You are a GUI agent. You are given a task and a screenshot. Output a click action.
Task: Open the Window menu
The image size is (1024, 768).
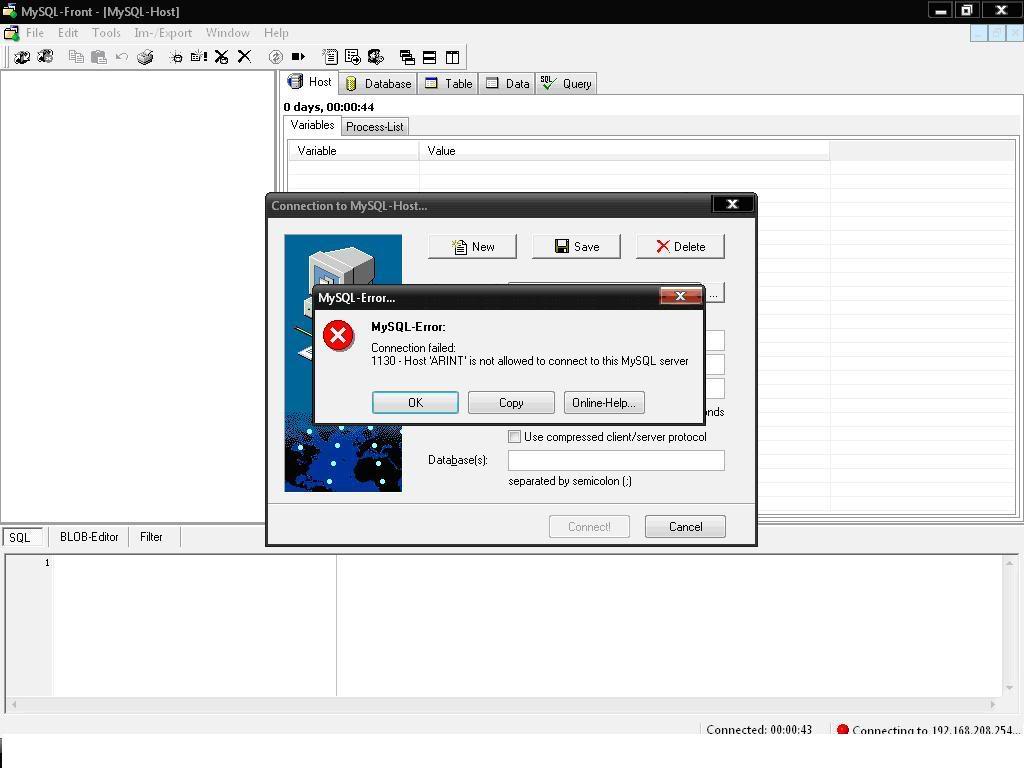coord(227,33)
